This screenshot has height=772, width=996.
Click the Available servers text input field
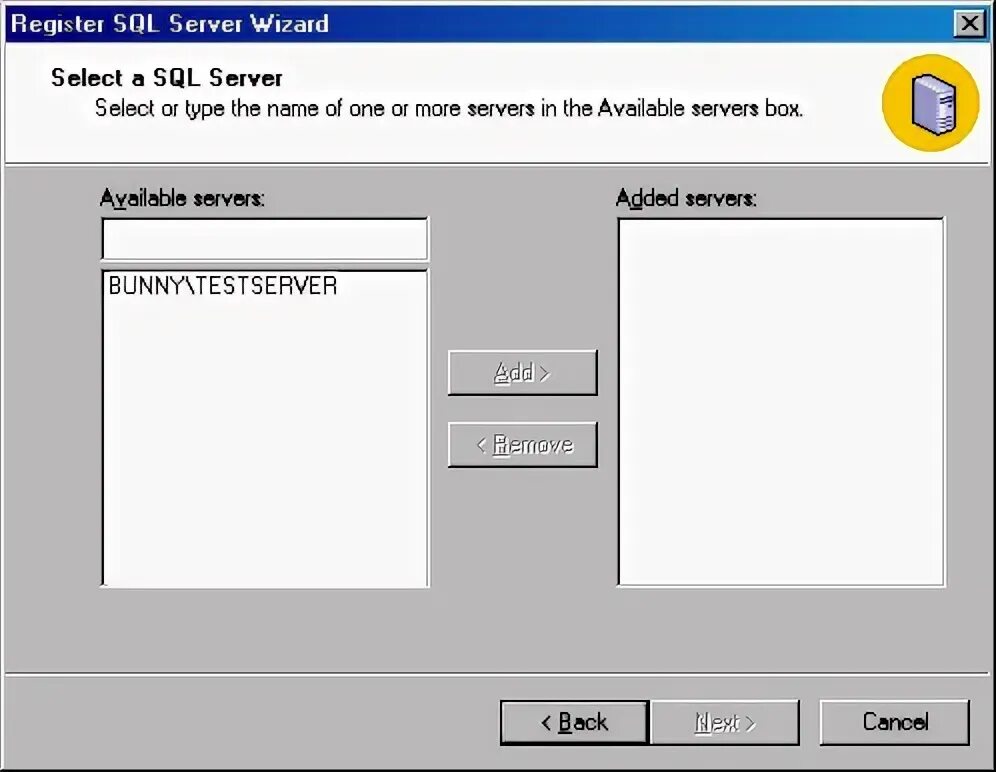(265, 239)
